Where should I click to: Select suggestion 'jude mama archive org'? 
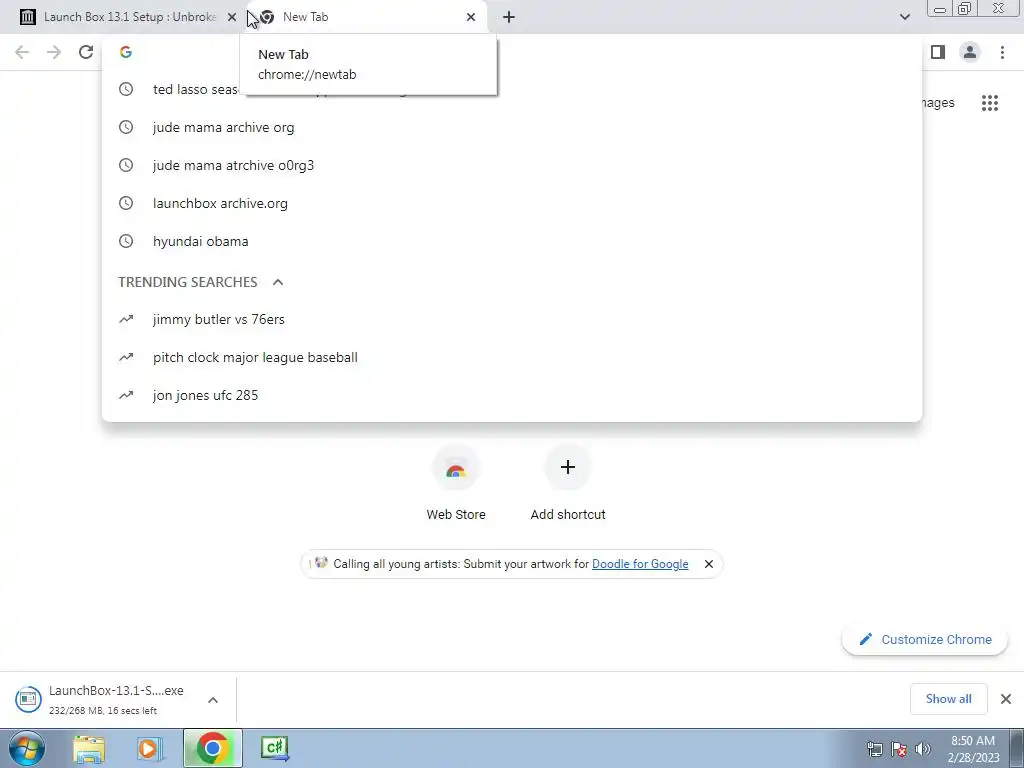point(512,127)
